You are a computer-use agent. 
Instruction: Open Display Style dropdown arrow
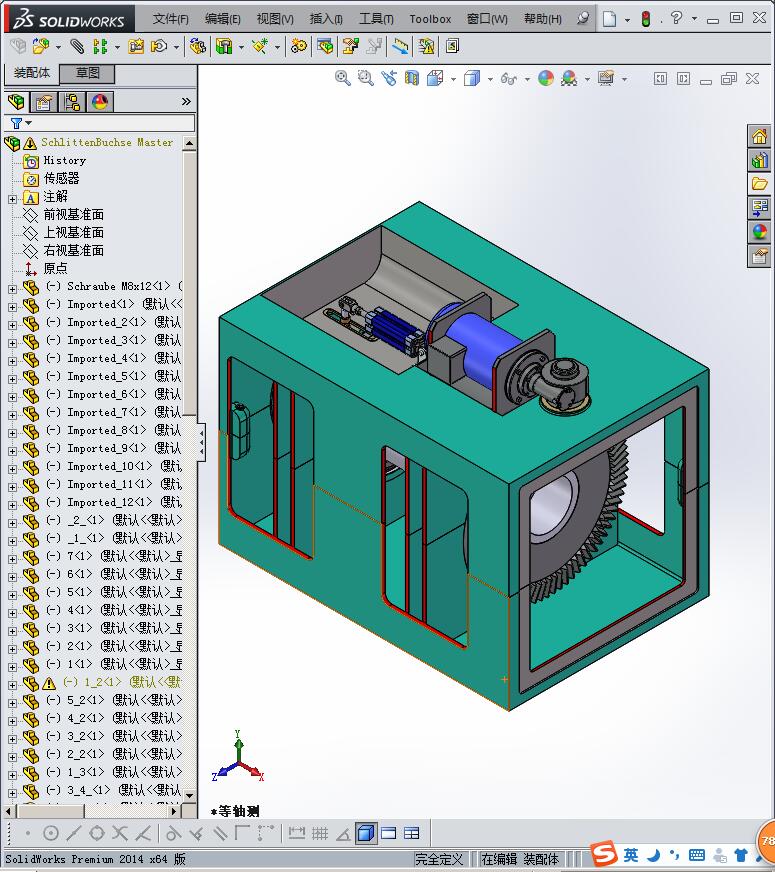[490, 79]
